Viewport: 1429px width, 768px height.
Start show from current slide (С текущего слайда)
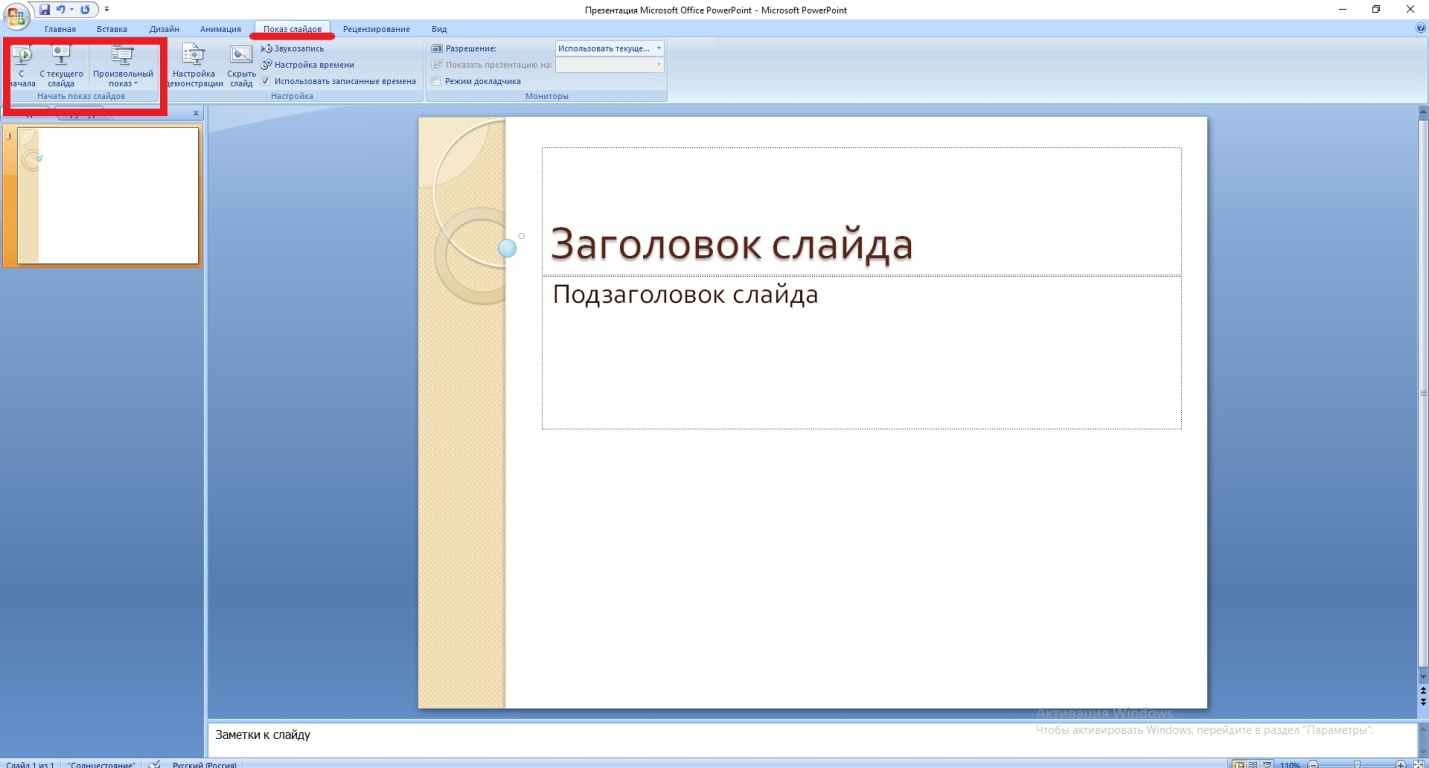pyautogui.click(x=61, y=68)
